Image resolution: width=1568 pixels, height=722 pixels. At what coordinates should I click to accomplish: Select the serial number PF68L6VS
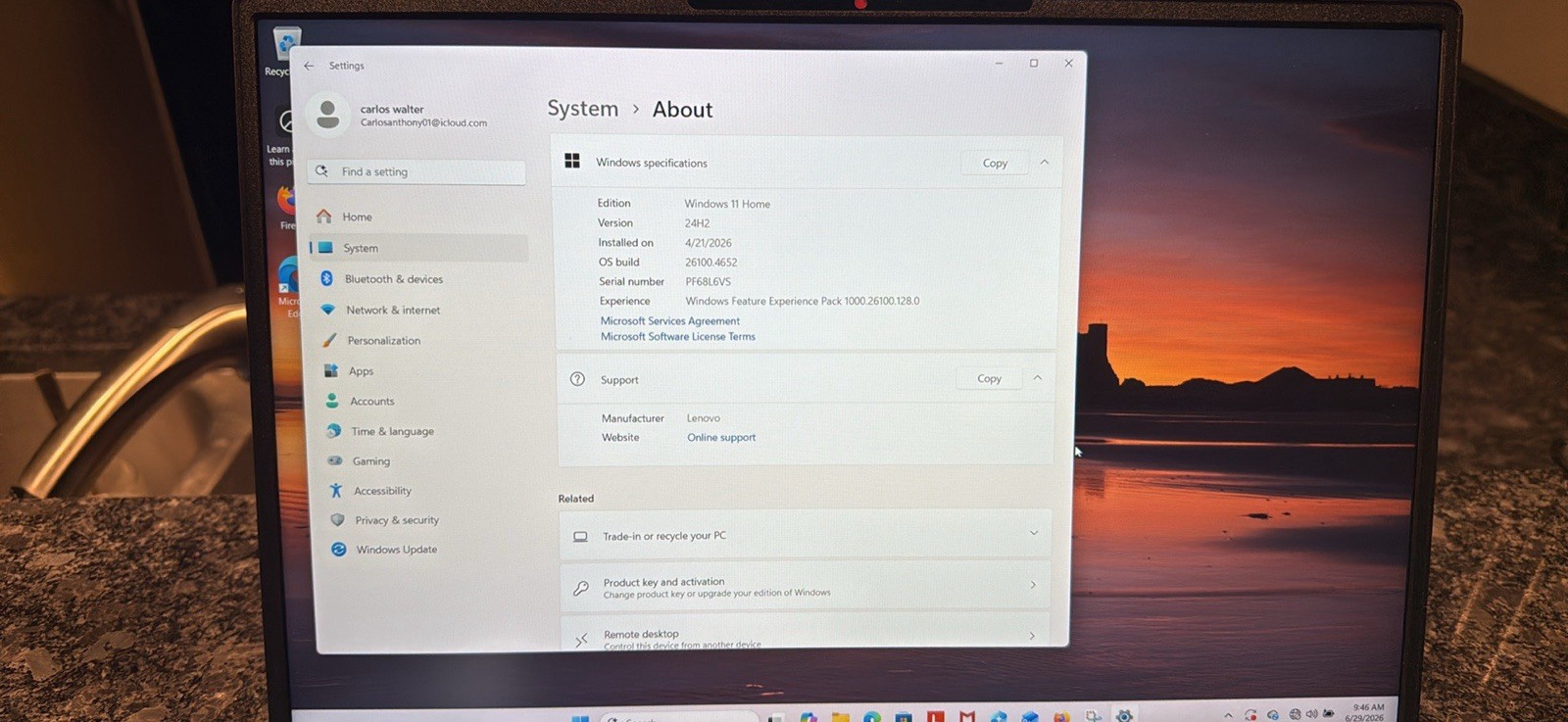pos(709,281)
